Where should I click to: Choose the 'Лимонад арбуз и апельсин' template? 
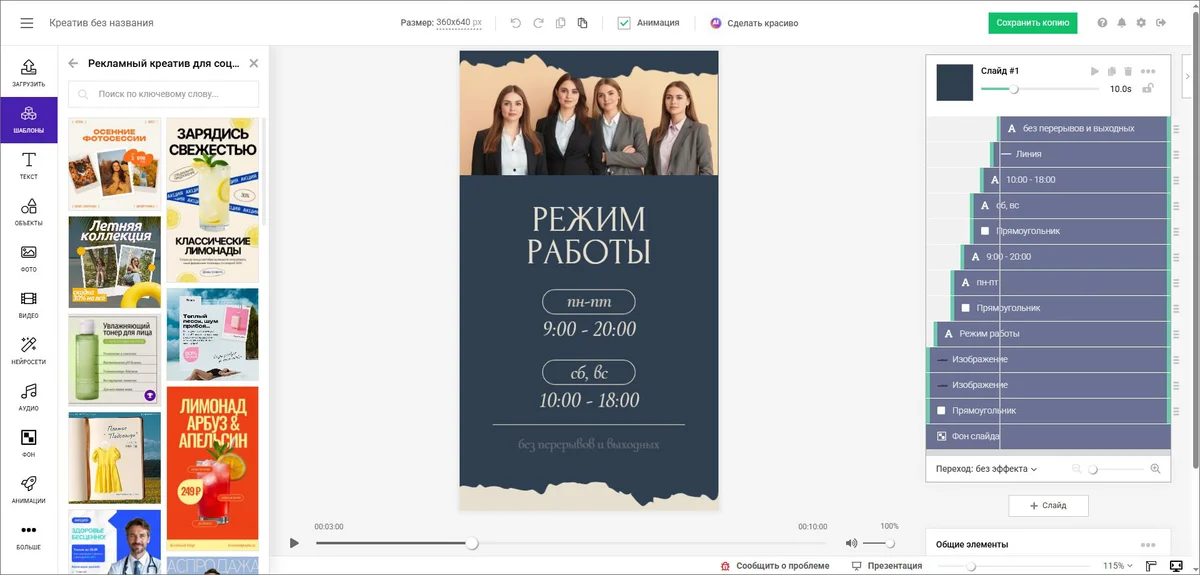click(212, 468)
